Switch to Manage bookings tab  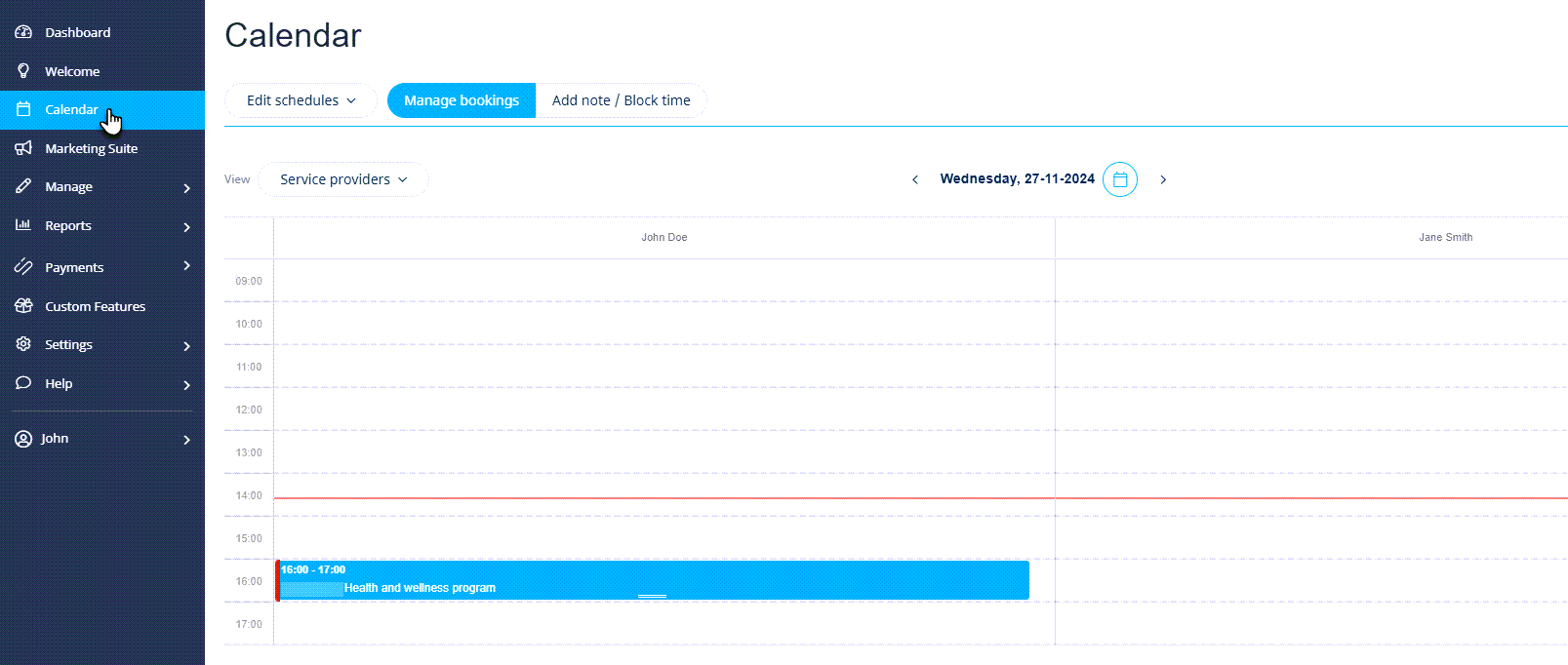(462, 100)
